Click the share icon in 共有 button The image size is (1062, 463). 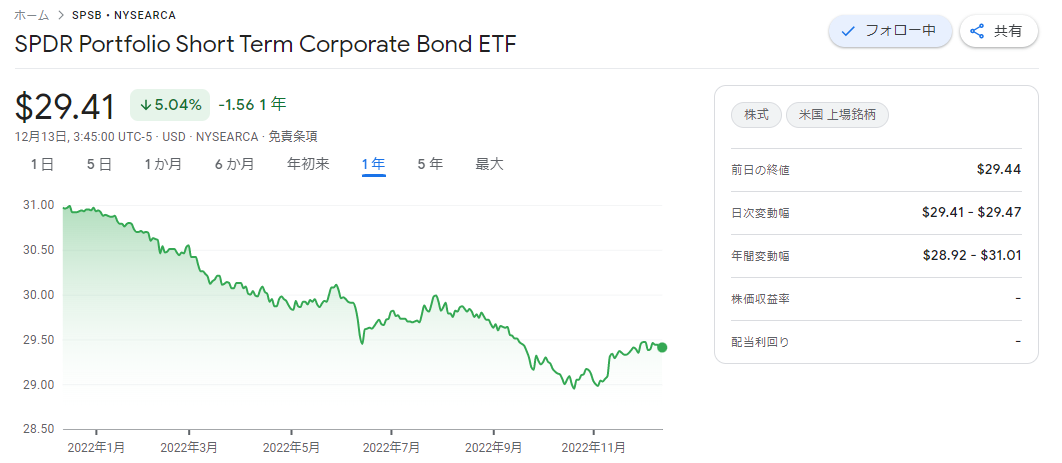[x=977, y=31]
